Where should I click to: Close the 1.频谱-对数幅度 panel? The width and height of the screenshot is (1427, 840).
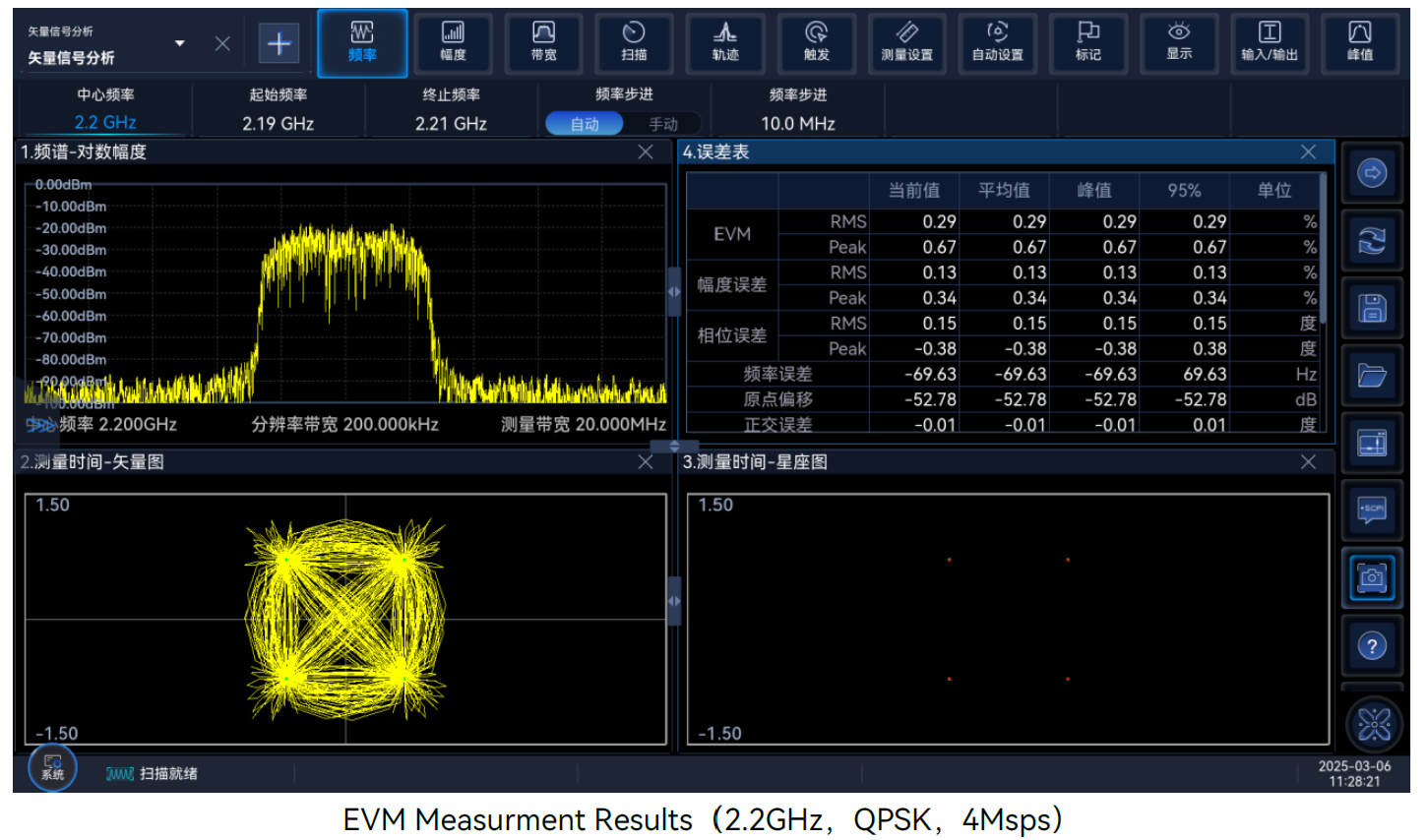[646, 151]
